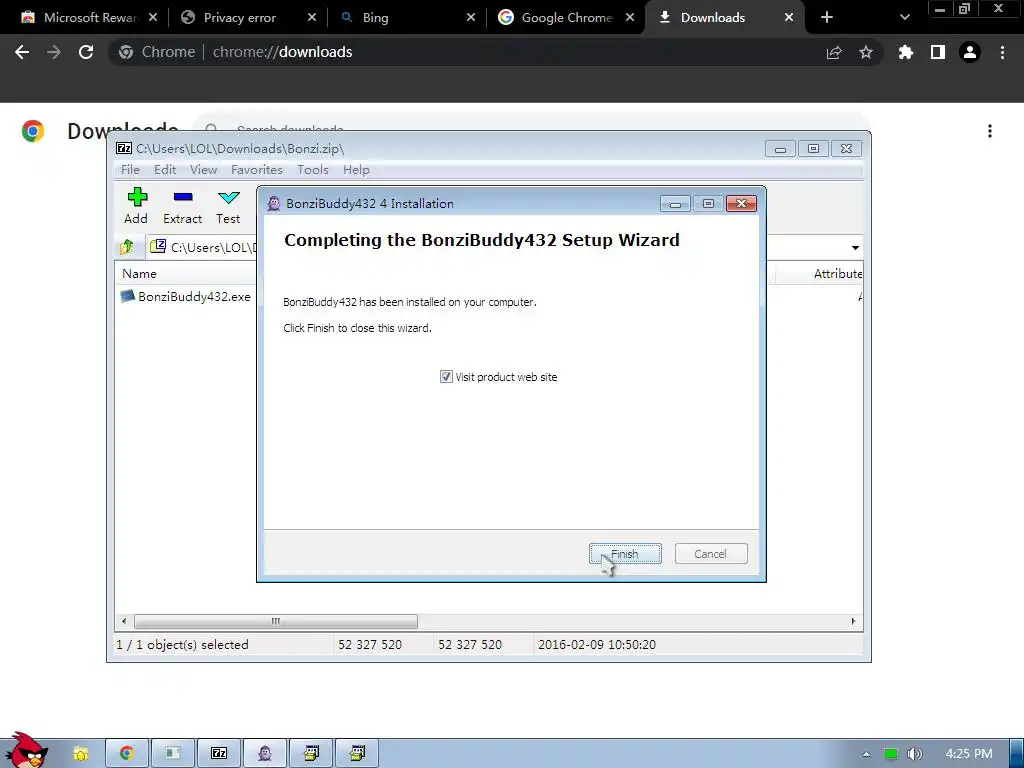This screenshot has height=768, width=1024.
Task: Click the Angry Birds Start button
Action: click(x=26, y=751)
